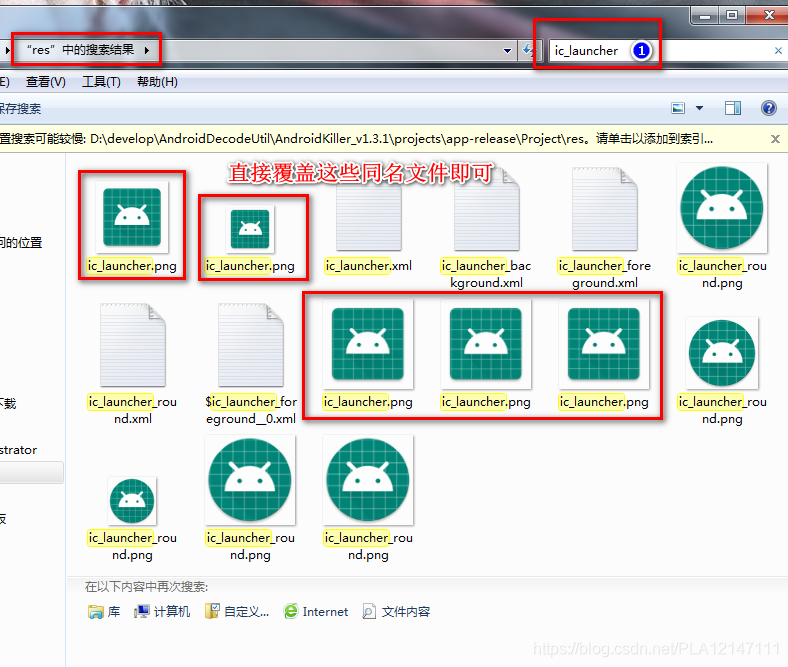
Task: Click the "res" 中的搜索结果 breadcrumb
Action: point(80,50)
